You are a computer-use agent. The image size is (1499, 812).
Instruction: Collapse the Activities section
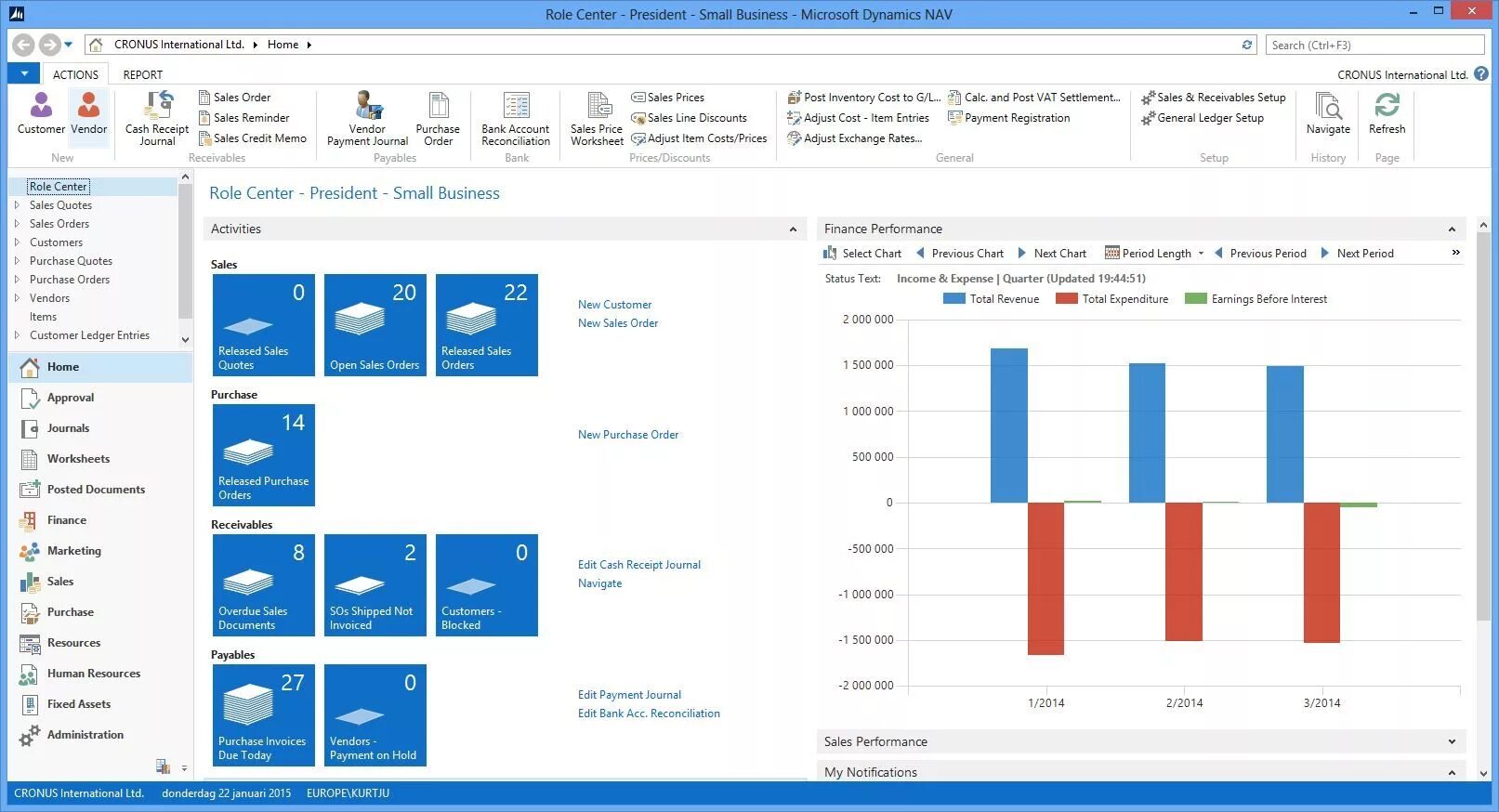click(x=793, y=229)
